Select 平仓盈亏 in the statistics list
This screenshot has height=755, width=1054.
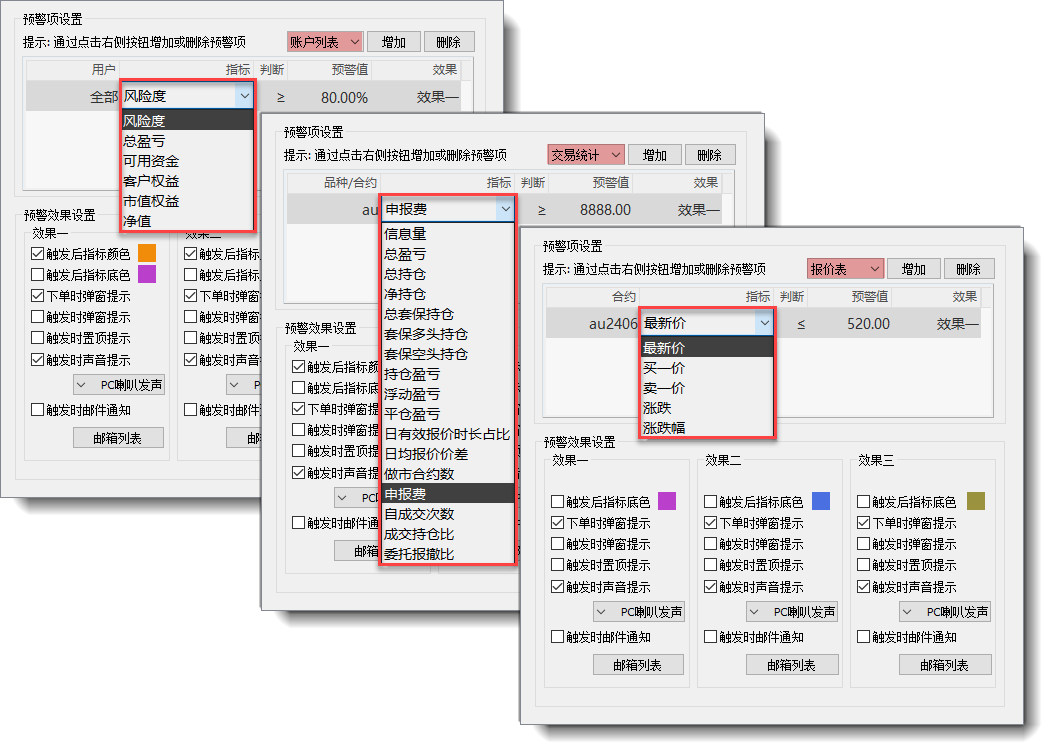pos(448,414)
